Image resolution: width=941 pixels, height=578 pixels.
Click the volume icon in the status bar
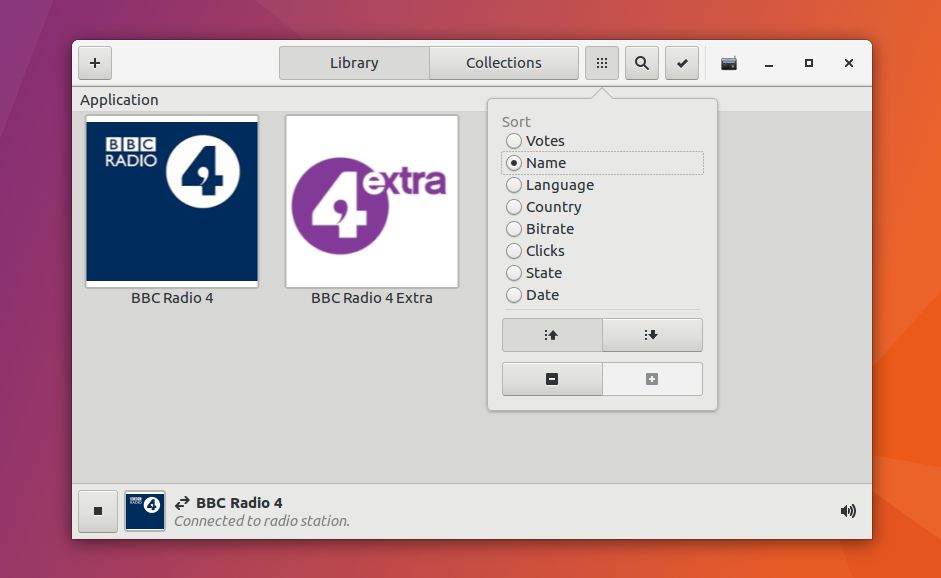pyautogui.click(x=847, y=510)
